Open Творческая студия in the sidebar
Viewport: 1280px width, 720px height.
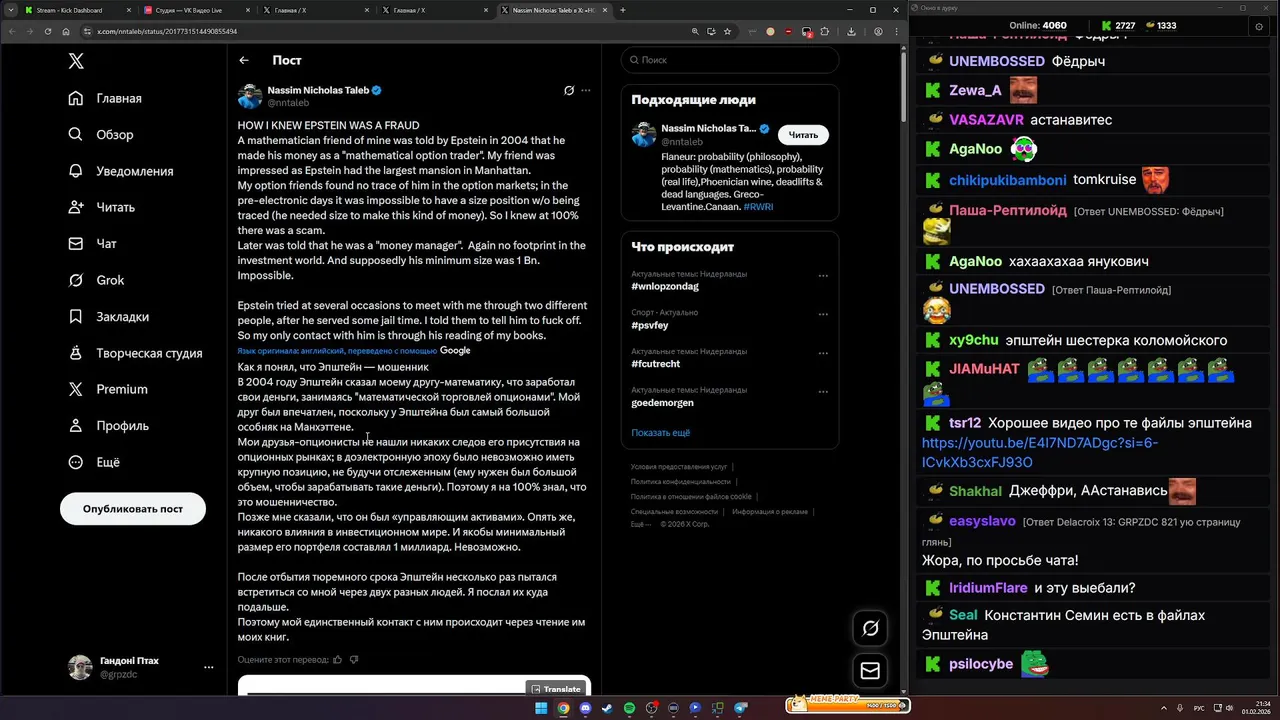click(135, 353)
